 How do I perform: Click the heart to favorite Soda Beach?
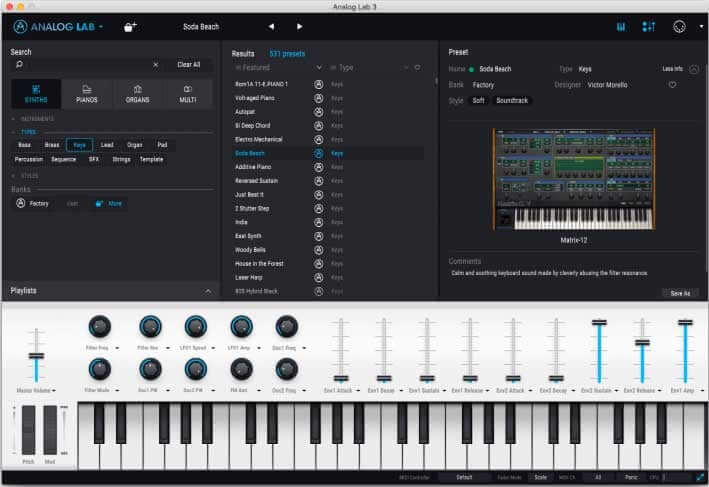point(672,85)
